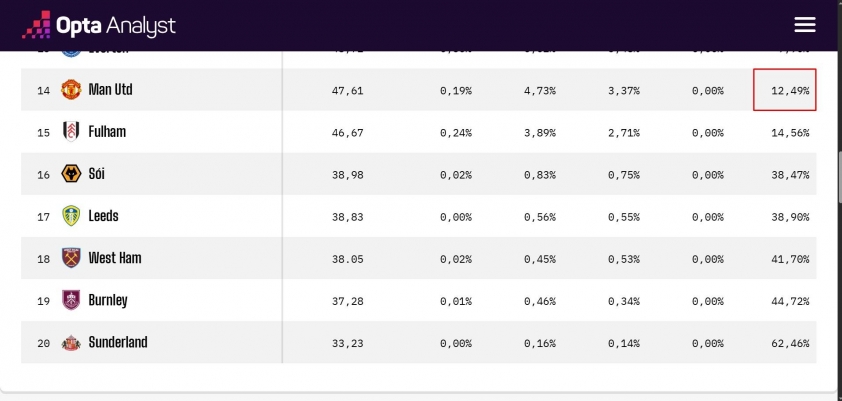Click Sunderland's 62,46% relegation value
Viewport: 842px width, 401px height.
coord(790,343)
